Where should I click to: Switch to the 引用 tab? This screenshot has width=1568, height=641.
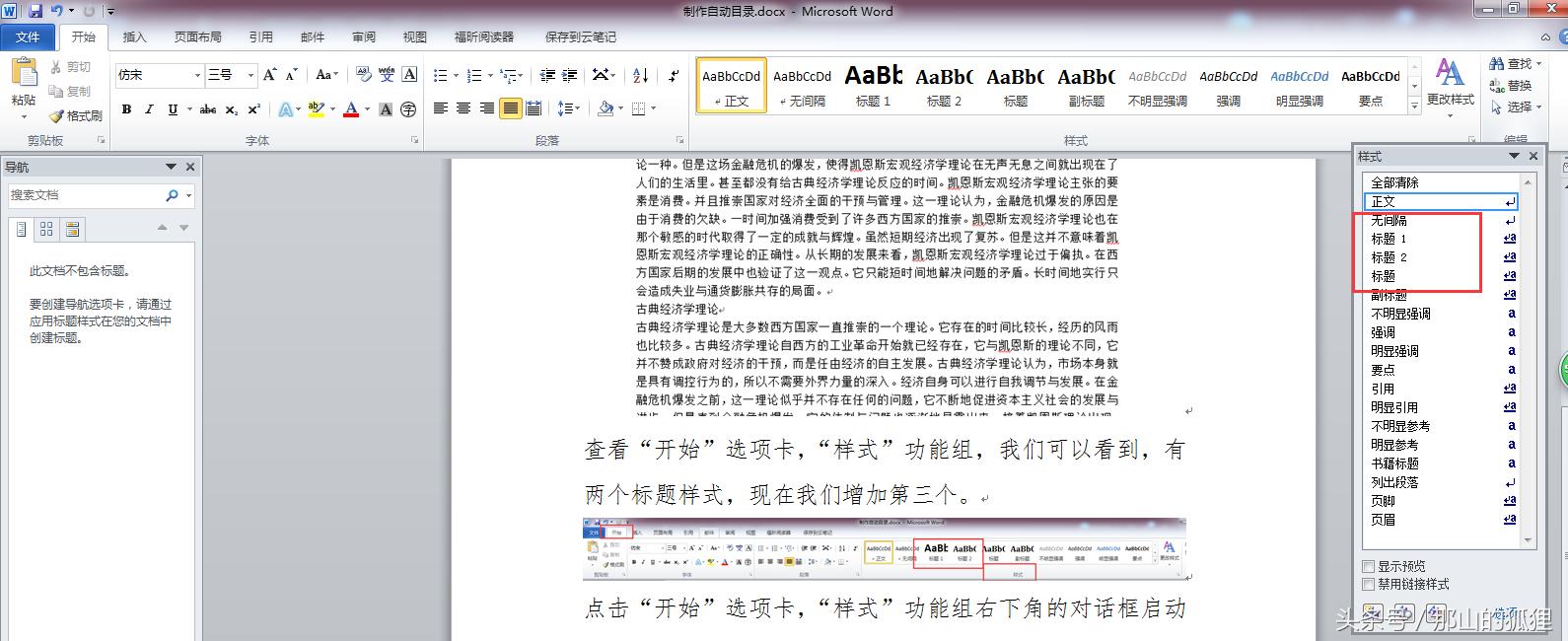(260, 36)
